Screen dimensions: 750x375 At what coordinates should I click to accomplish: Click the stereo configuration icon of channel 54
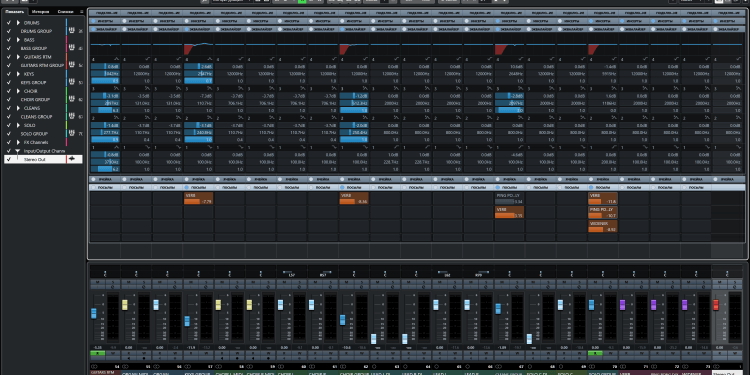tap(94, 367)
